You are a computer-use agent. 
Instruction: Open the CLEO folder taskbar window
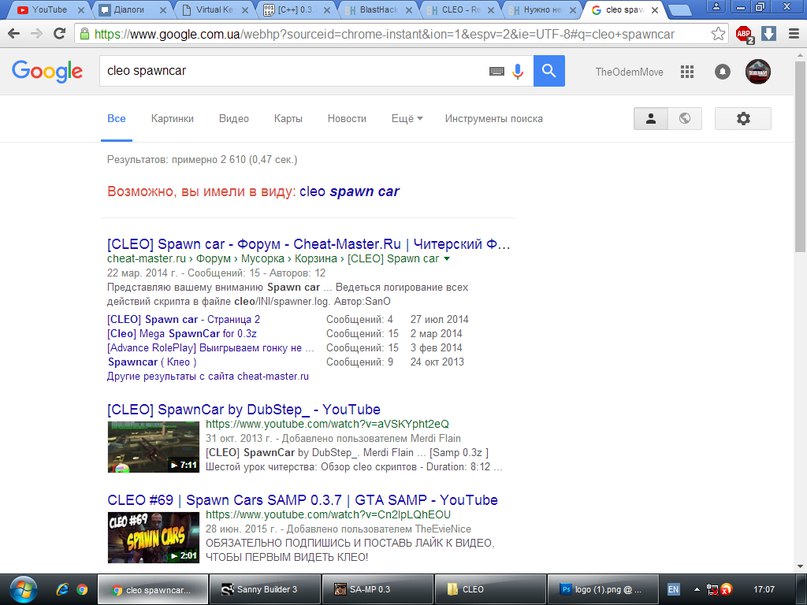[490, 590]
